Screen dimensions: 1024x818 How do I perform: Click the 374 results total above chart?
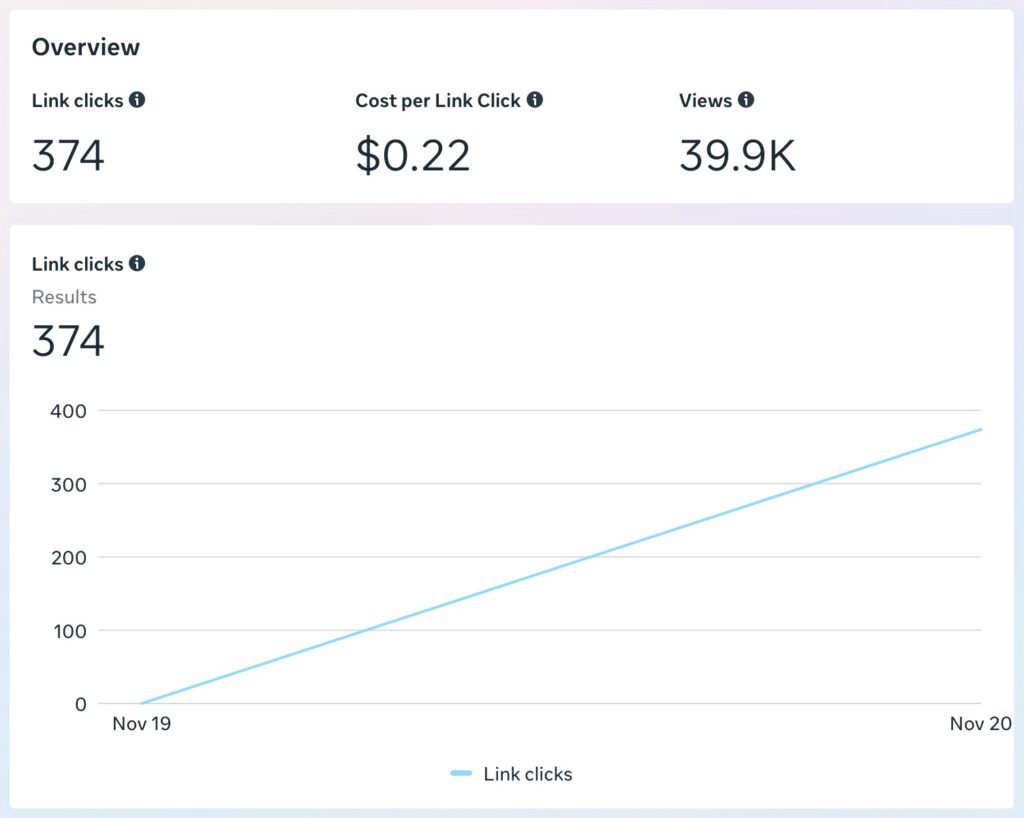pyautogui.click(x=68, y=341)
